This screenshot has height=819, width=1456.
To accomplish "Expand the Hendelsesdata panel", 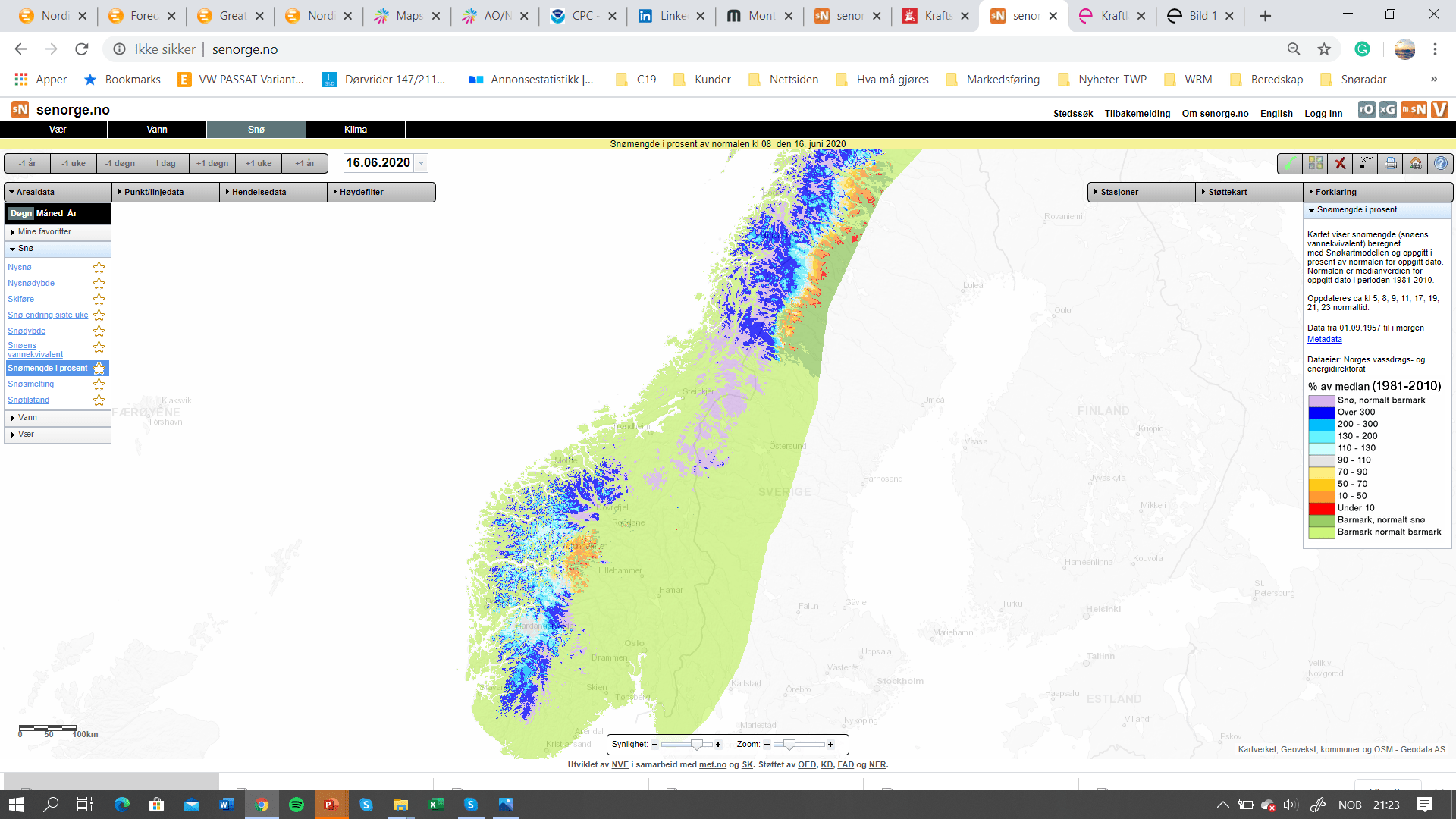I will click(x=273, y=192).
